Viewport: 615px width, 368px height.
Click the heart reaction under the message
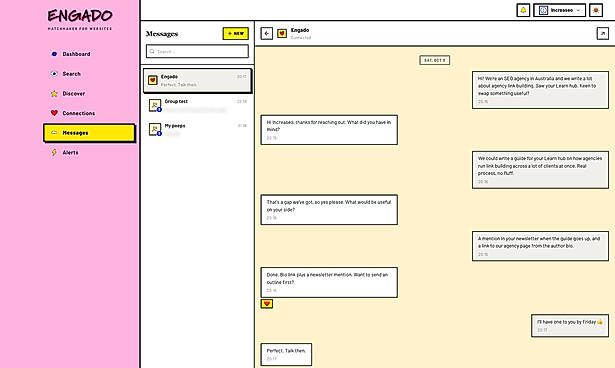tap(267, 304)
